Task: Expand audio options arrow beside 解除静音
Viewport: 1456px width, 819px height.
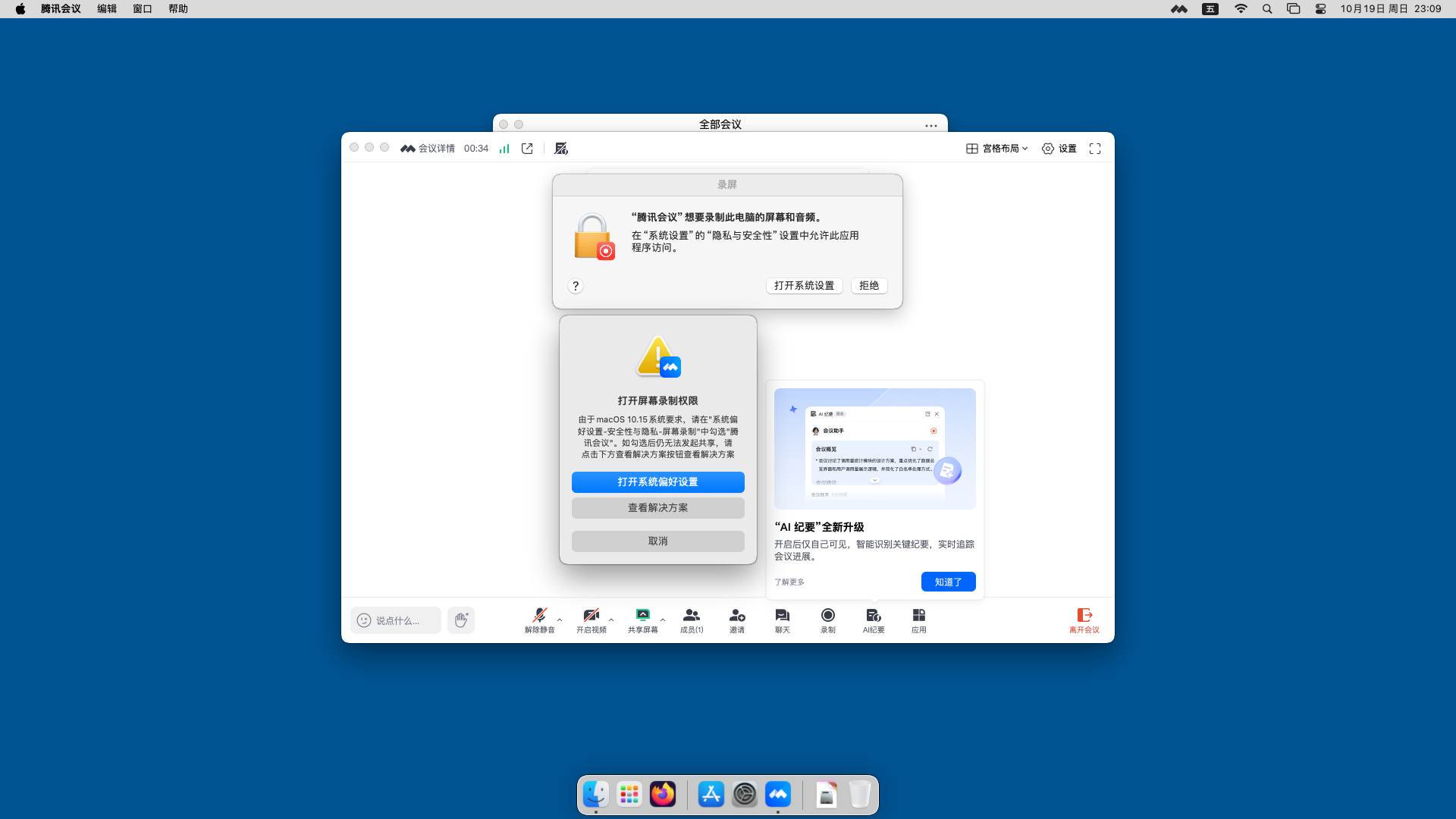Action: 560,620
